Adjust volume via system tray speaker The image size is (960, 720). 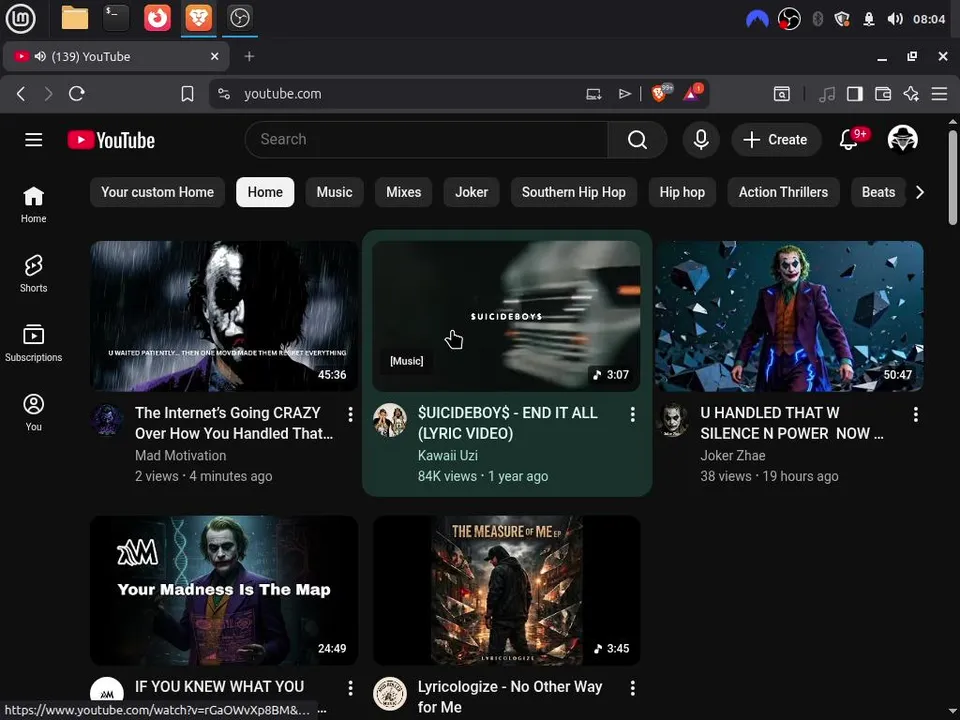click(895, 19)
